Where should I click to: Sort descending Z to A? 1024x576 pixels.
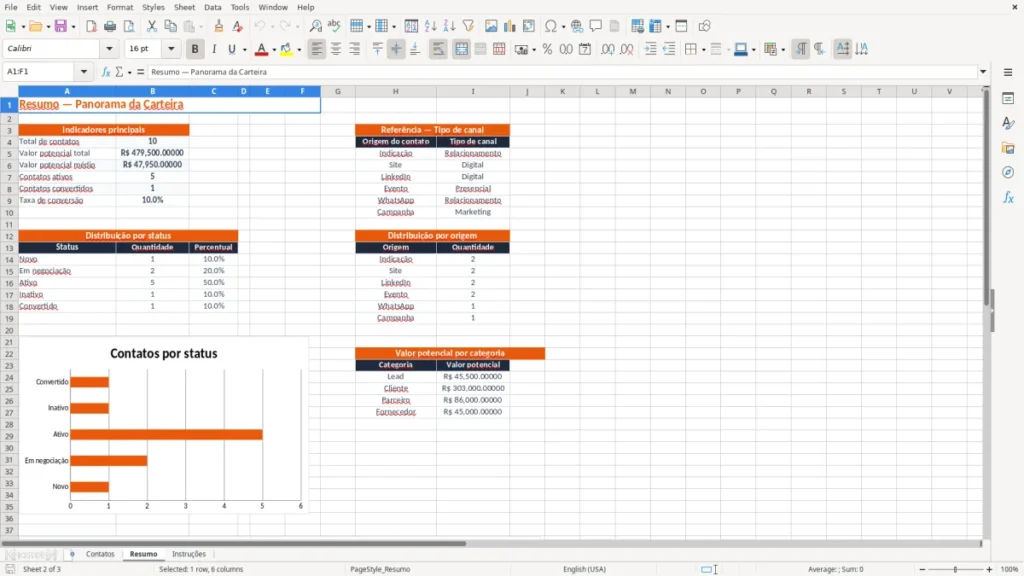(x=449, y=26)
